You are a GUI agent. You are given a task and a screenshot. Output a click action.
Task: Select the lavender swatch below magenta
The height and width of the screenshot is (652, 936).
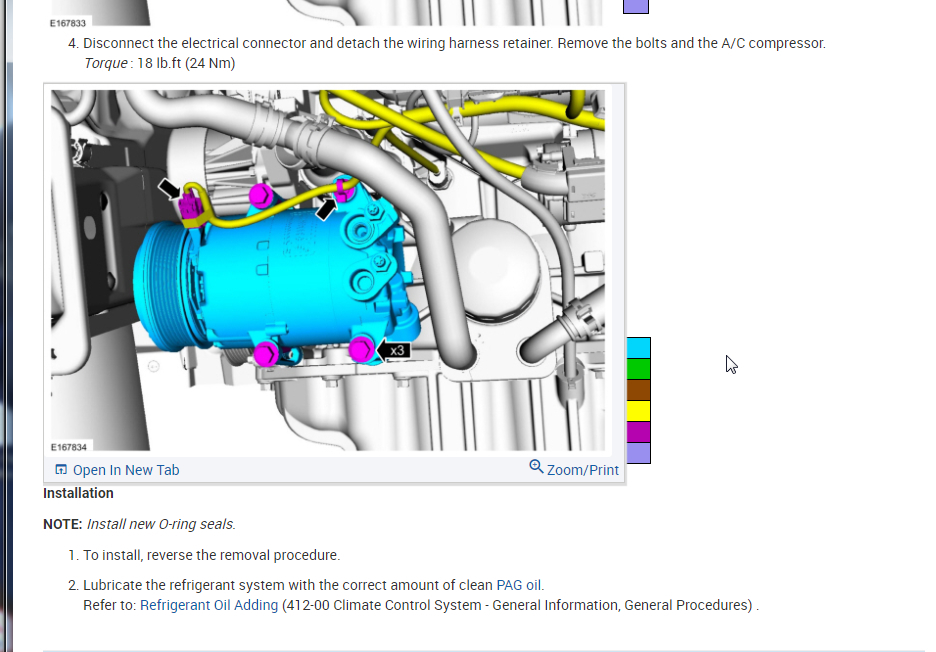[638, 453]
